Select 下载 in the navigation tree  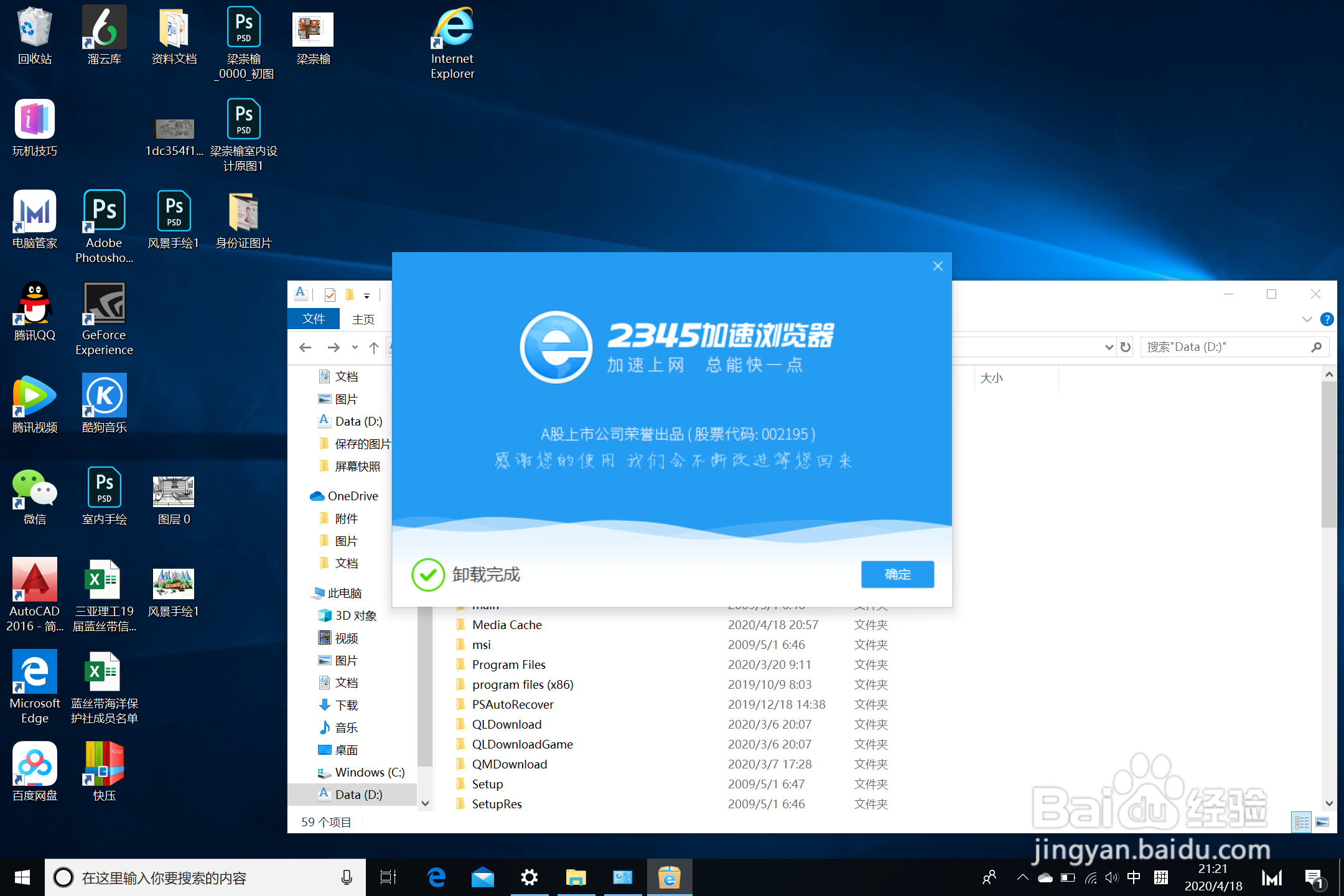[x=346, y=705]
